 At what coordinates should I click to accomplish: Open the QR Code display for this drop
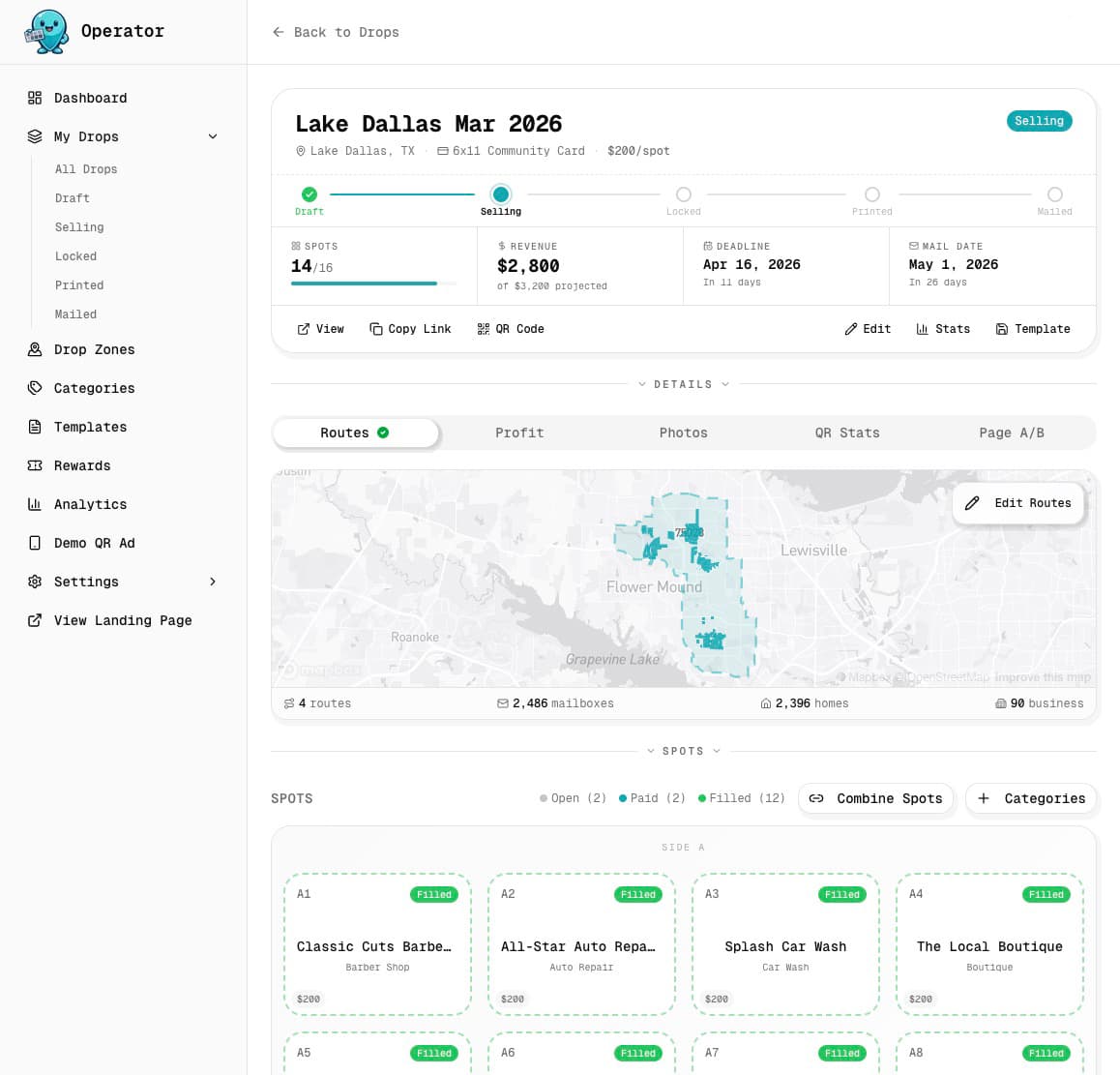coord(511,328)
